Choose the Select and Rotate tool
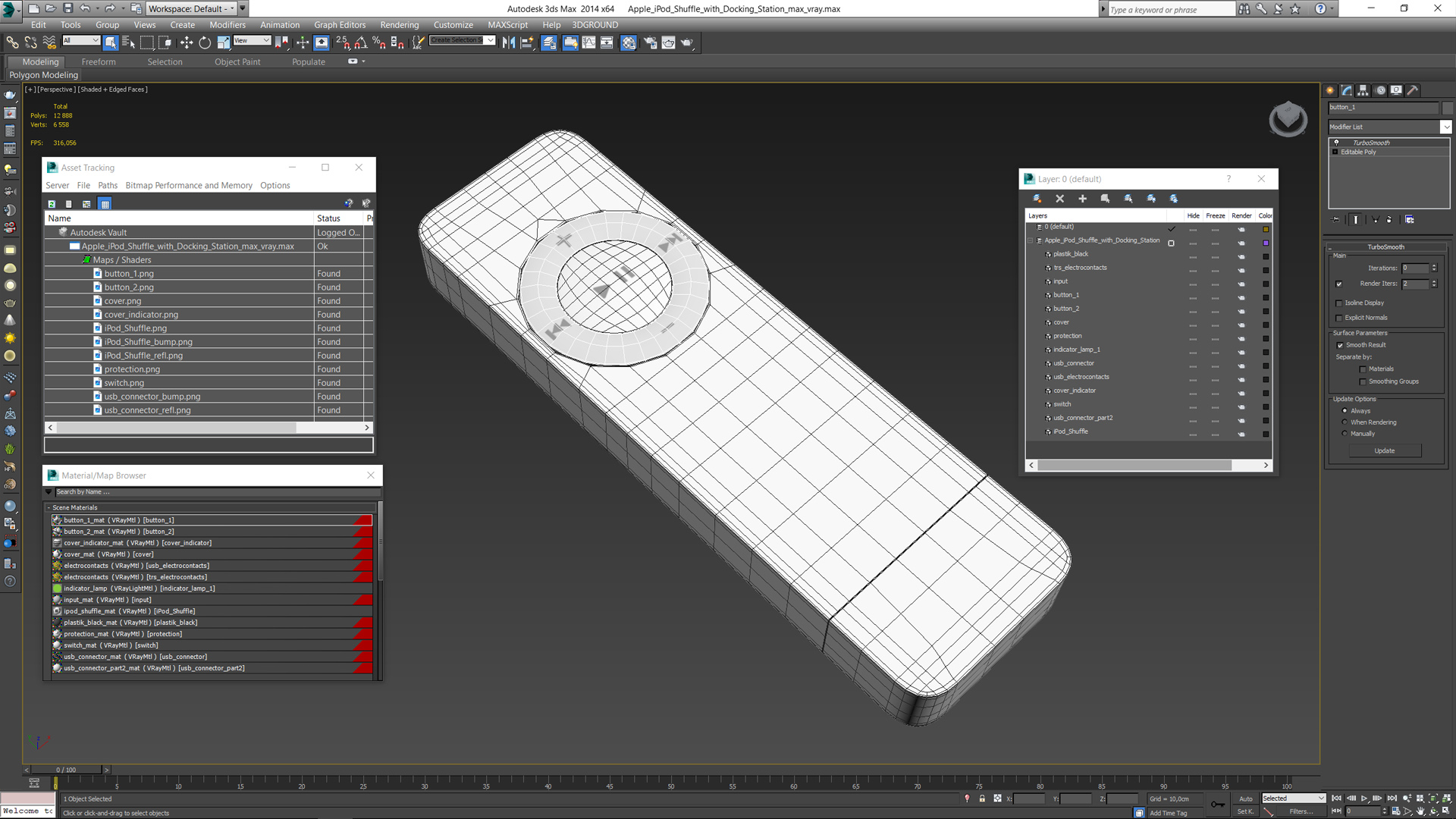This screenshot has width=1456, height=819. coord(205,42)
